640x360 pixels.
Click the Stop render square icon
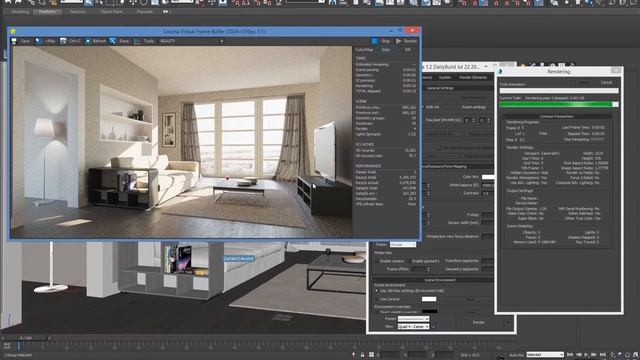pyautogui.click(x=374, y=41)
